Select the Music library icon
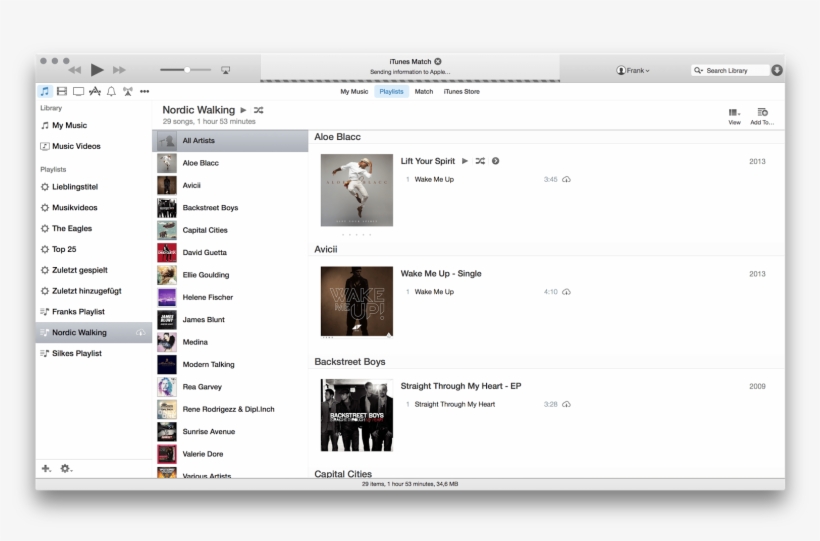This screenshot has height=541, width=820. click(45, 92)
